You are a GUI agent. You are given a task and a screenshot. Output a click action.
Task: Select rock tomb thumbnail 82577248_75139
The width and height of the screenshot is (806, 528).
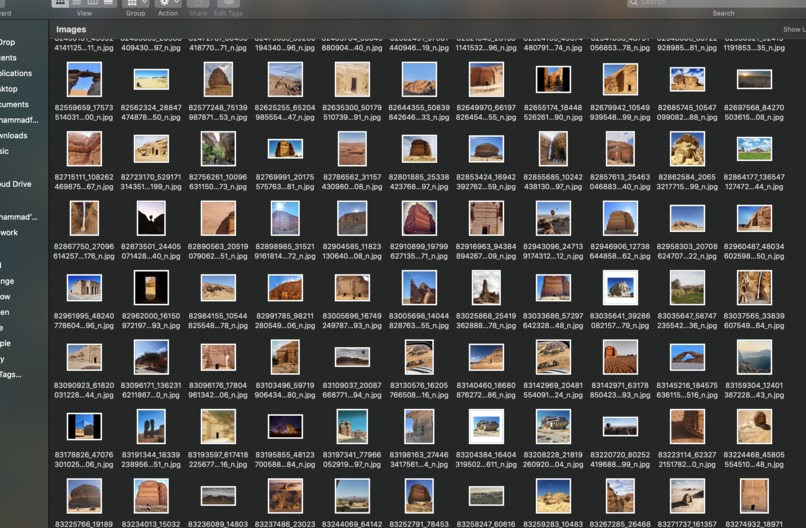218,79
